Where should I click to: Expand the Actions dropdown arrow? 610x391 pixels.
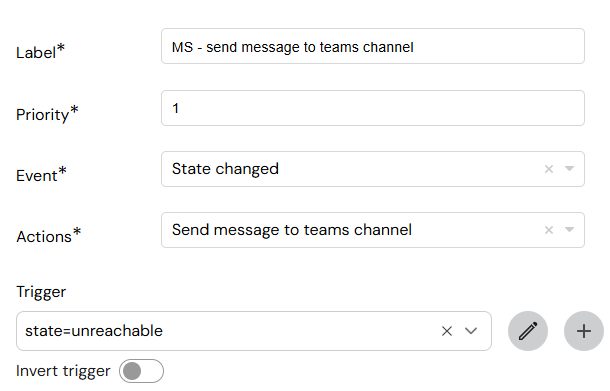tap(569, 230)
